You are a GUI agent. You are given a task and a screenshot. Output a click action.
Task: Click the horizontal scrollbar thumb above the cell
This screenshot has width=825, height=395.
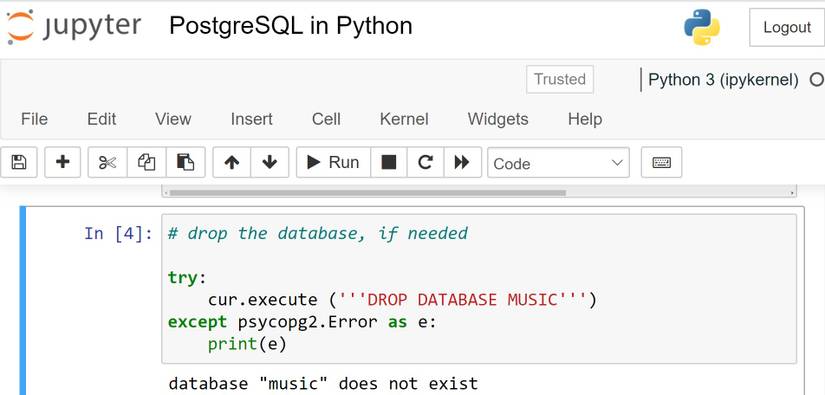[x=368, y=193]
